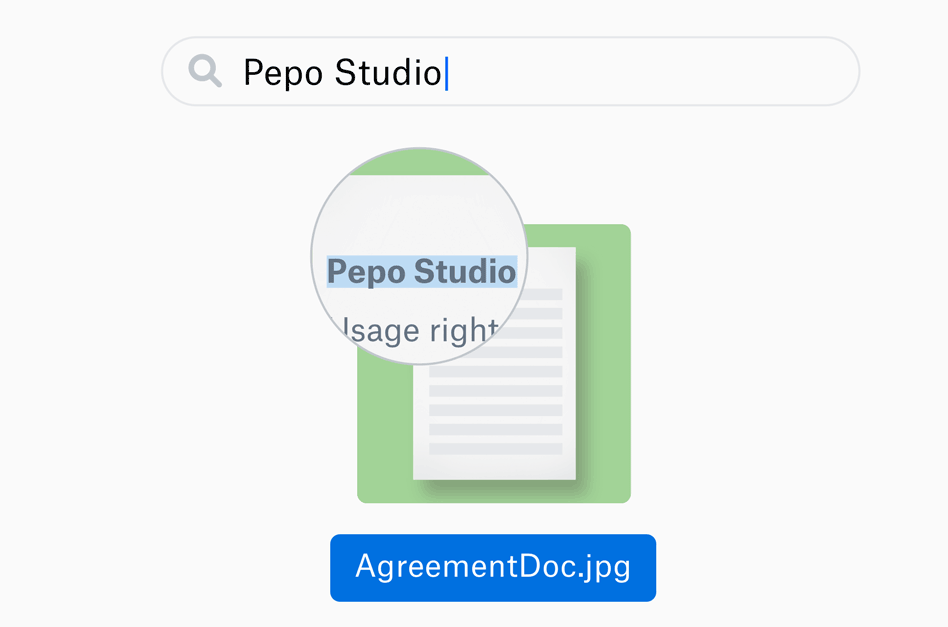Open the AgreementDoc.jpg file label
948x627 pixels.
point(493,568)
